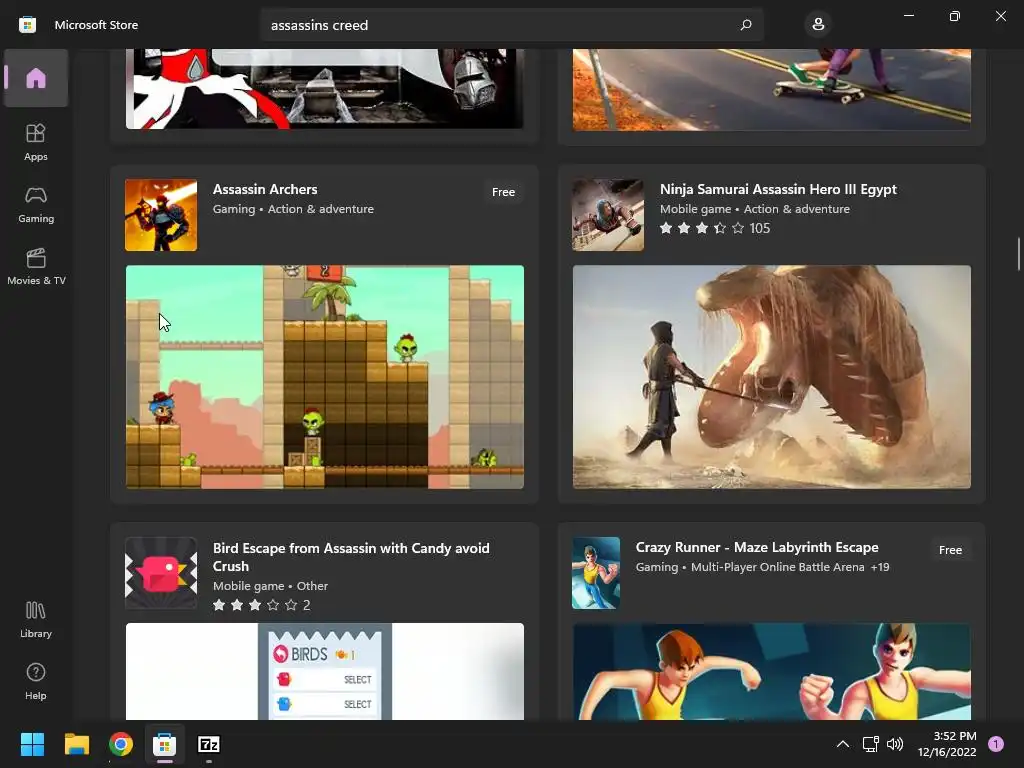Open the Apps section in sidebar
The image size is (1024, 768).
pyautogui.click(x=35, y=142)
